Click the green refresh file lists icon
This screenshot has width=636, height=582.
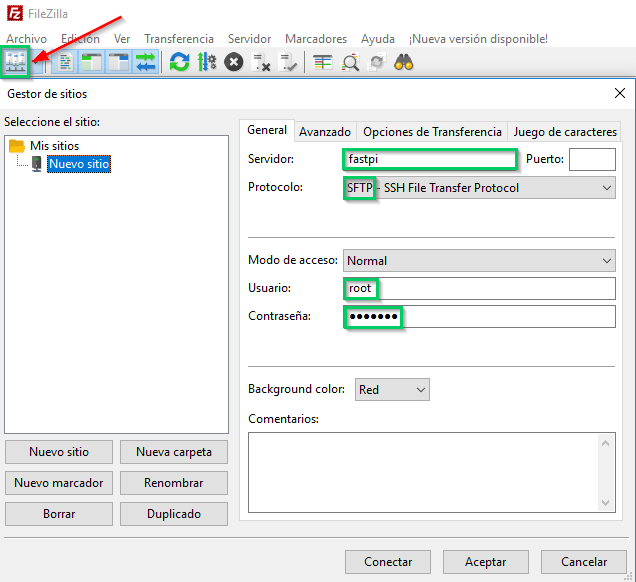(179, 62)
